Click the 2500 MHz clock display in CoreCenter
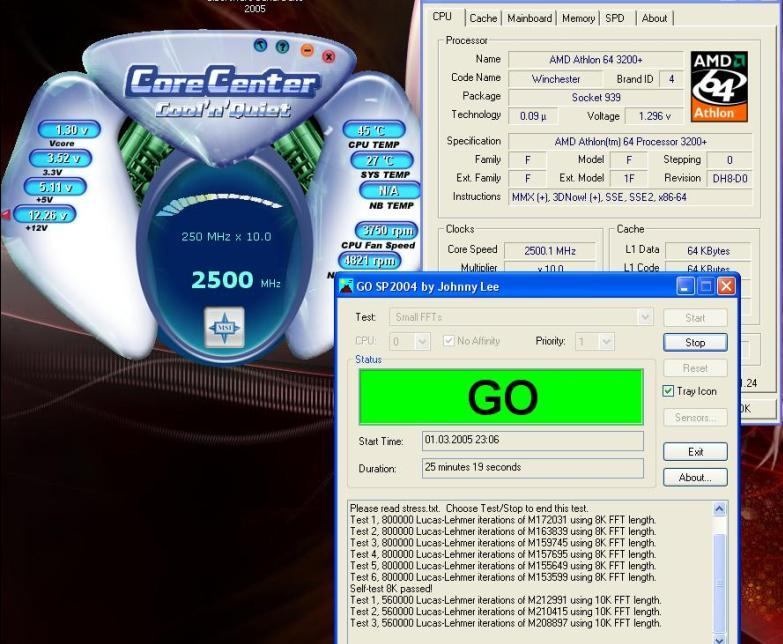 point(235,280)
